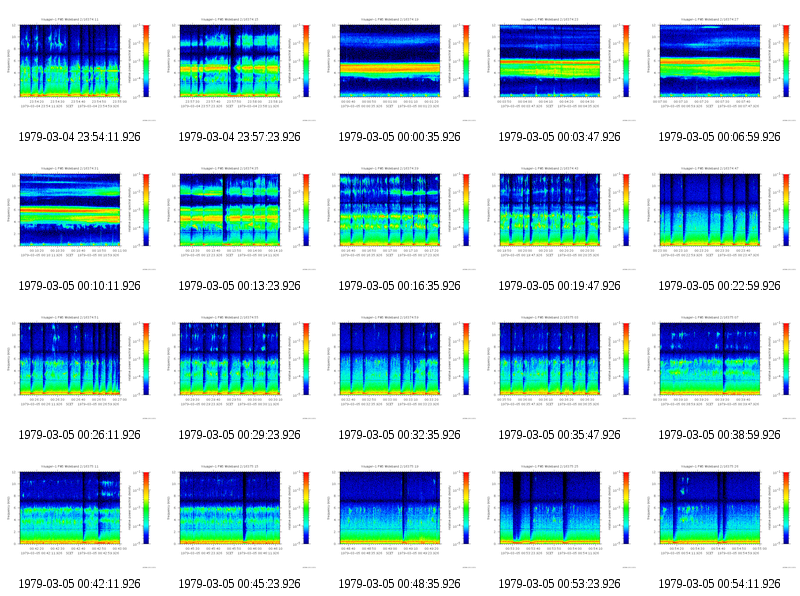This screenshot has width=800, height=596.
Task: Click the caption text 1979-03-05 00:13:23.926
Action: pyautogui.click(x=240, y=286)
